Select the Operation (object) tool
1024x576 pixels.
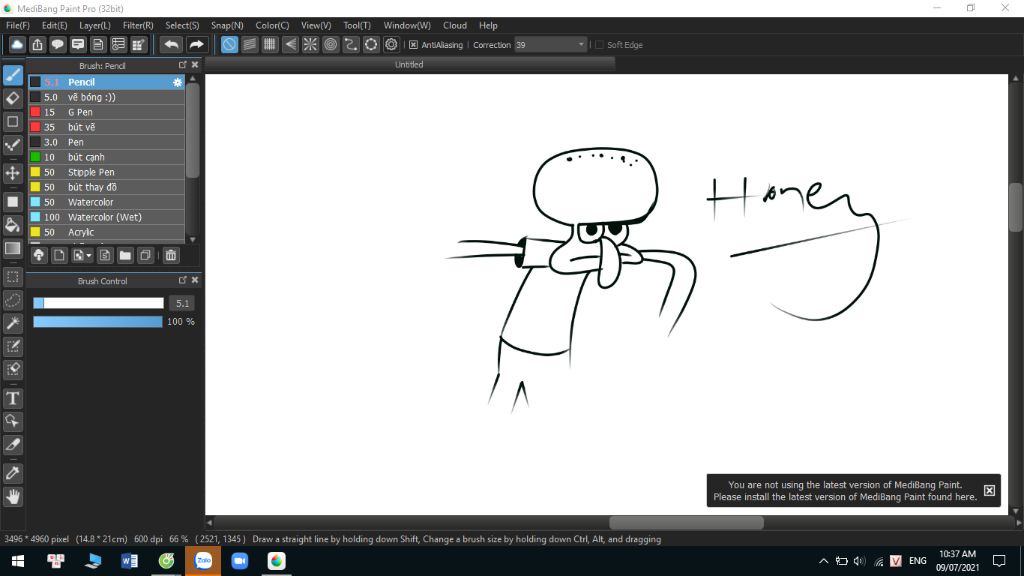[x=12, y=421]
